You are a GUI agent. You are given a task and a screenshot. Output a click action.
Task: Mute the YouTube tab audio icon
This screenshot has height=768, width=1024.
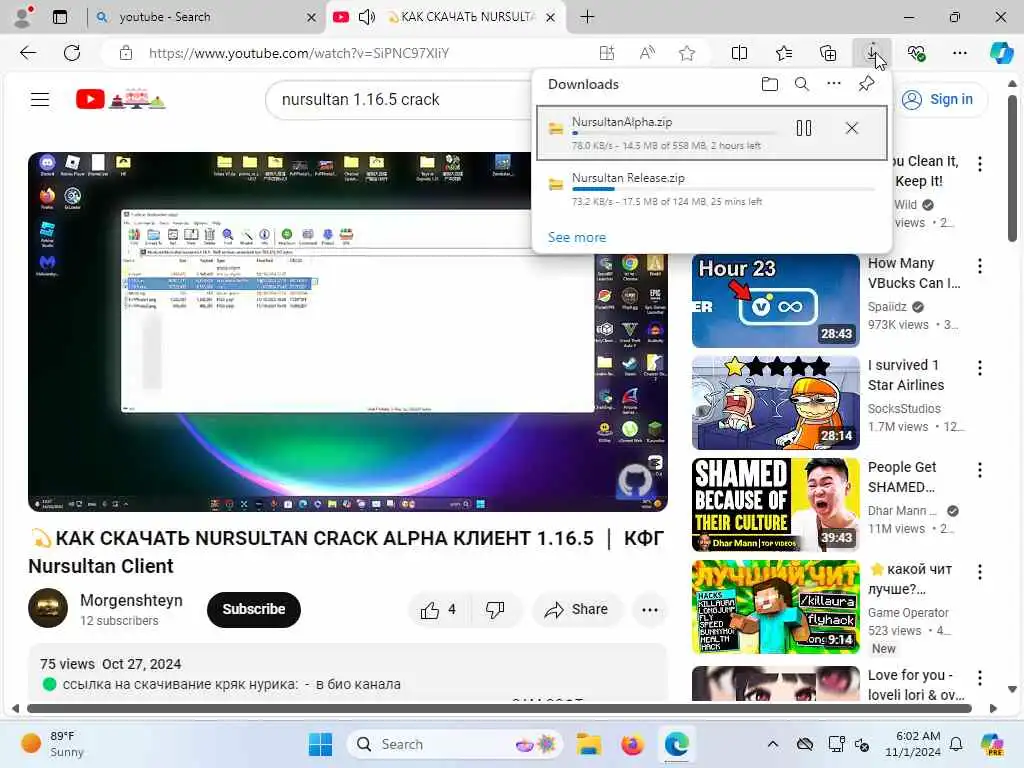click(x=367, y=17)
